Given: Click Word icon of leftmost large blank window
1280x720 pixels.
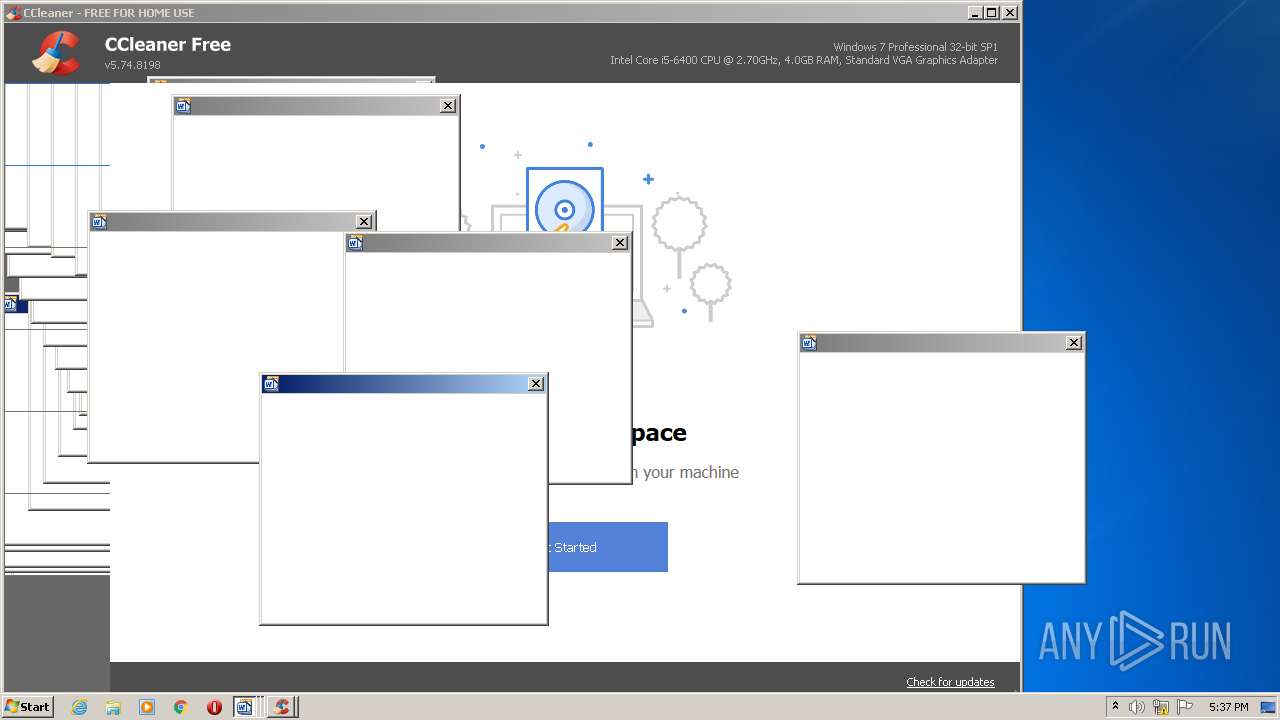Looking at the screenshot, I should click(x=99, y=222).
